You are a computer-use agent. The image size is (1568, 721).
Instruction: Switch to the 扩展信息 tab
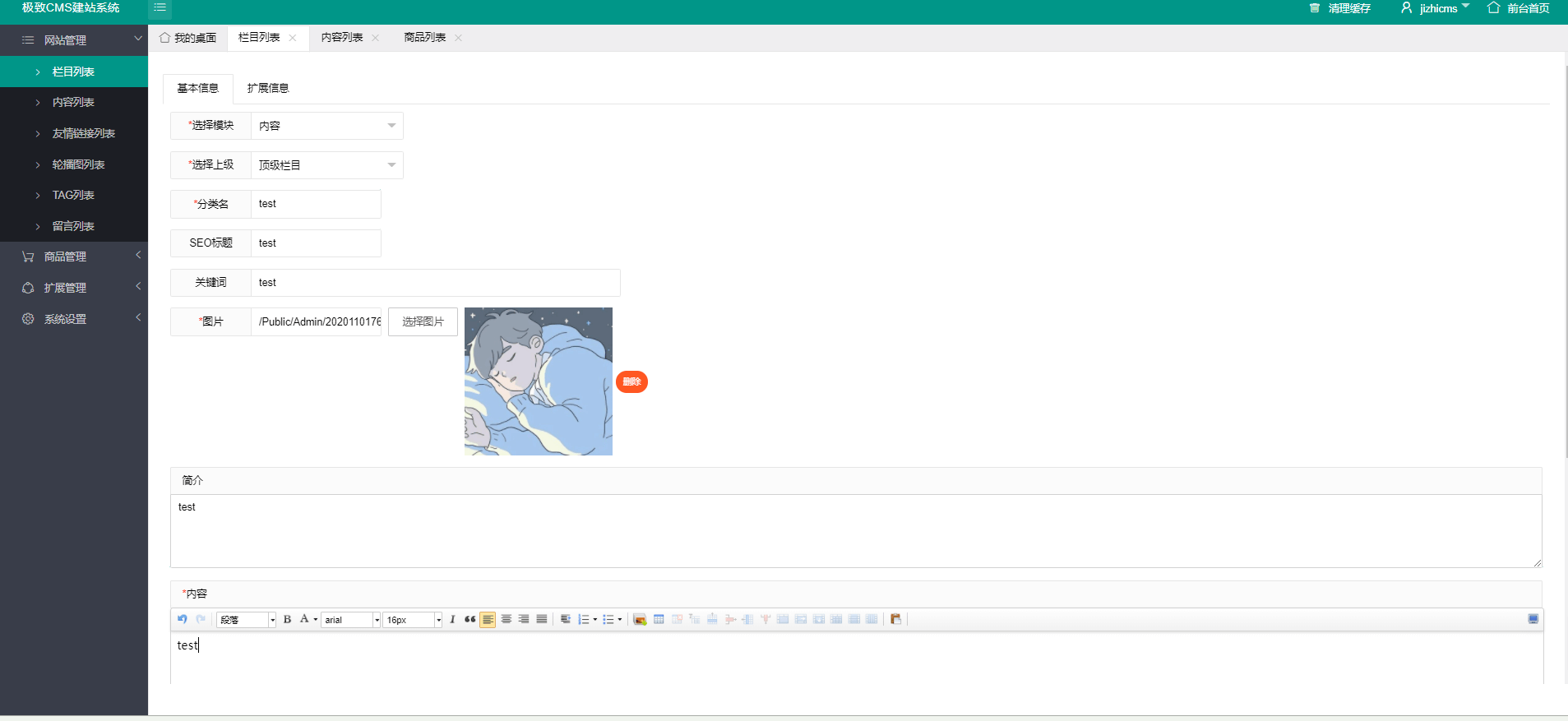tap(268, 88)
